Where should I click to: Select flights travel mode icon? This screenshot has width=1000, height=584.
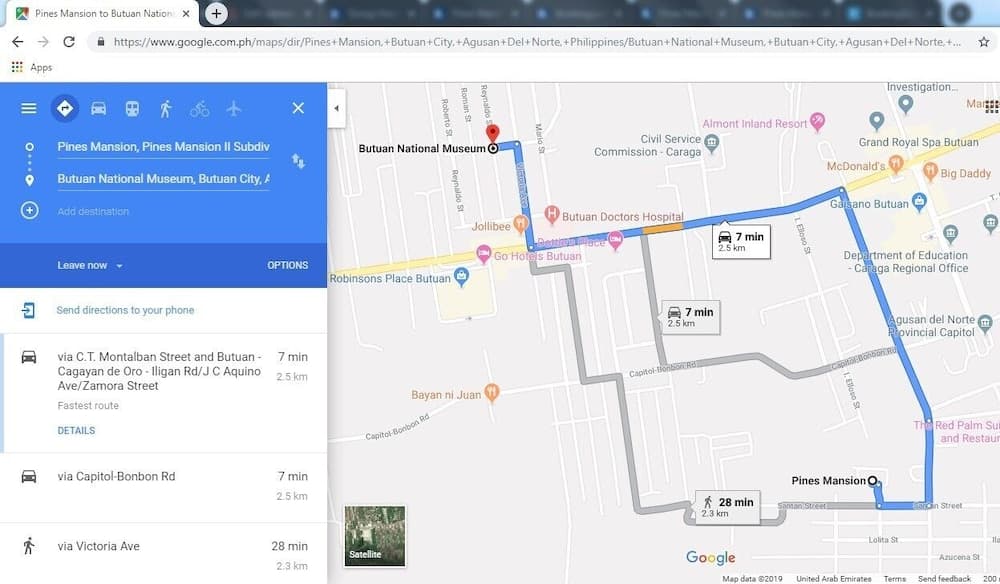(x=234, y=108)
